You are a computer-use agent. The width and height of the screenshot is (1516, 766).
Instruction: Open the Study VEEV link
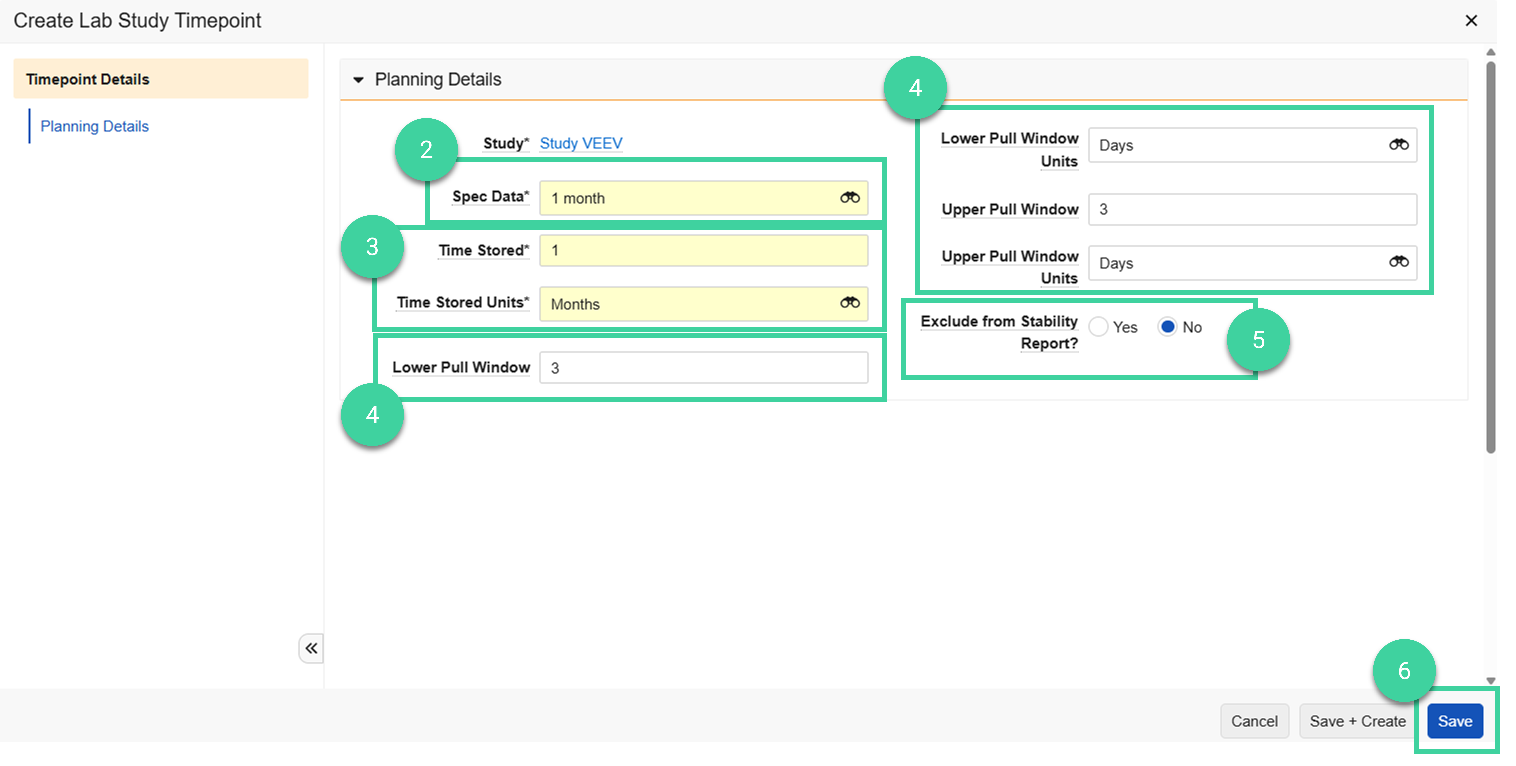click(581, 143)
